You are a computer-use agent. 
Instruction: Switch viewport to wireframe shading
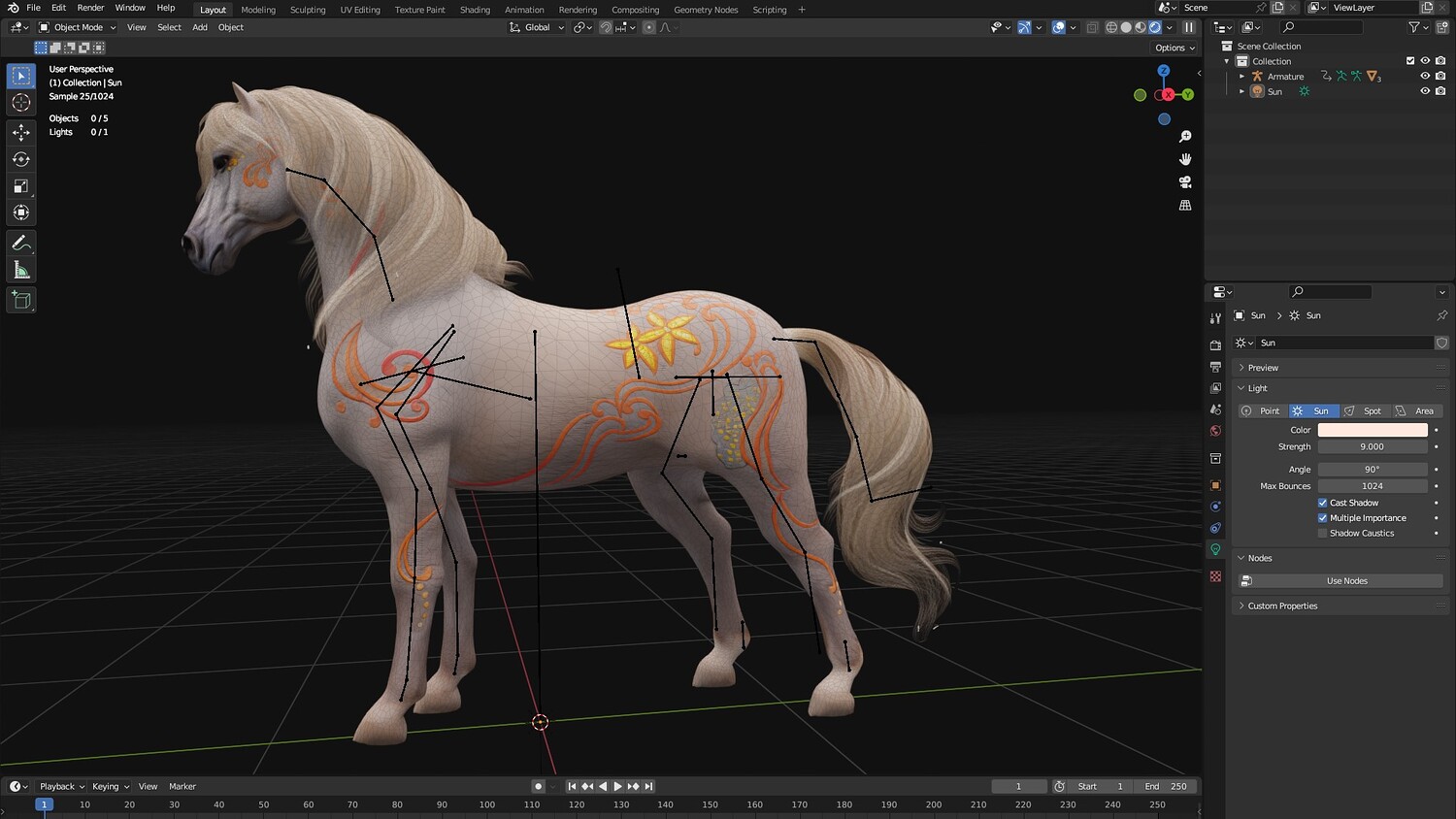(1111, 27)
